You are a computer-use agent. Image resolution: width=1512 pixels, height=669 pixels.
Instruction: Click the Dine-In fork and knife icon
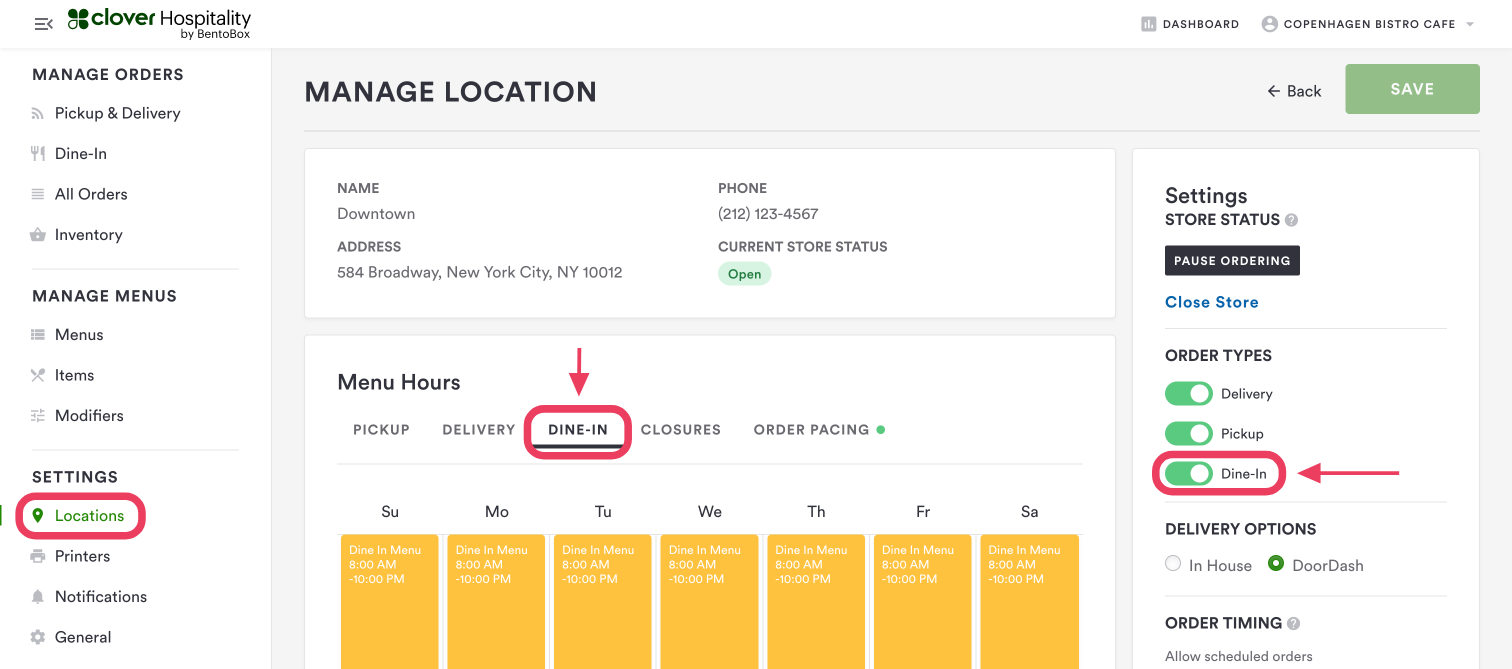pyautogui.click(x=38, y=154)
